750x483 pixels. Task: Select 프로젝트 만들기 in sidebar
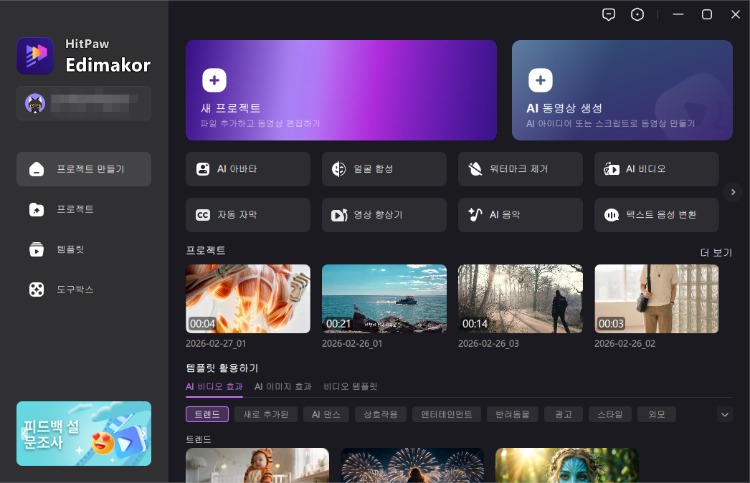click(84, 169)
